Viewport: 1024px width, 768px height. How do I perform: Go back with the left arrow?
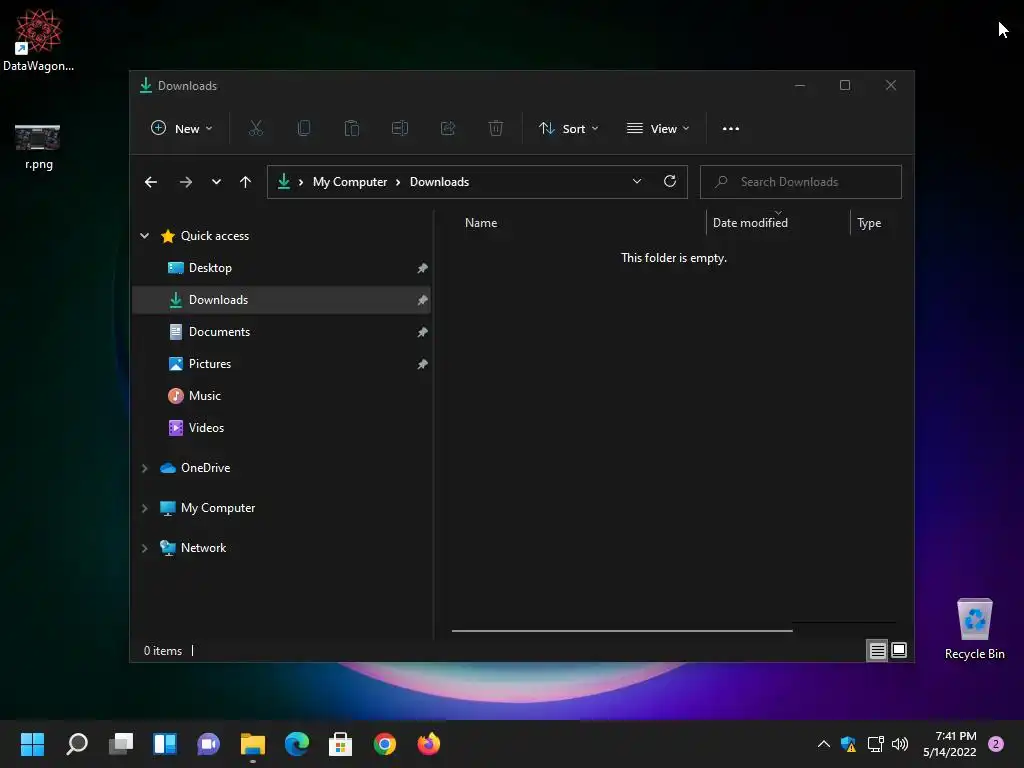151,182
